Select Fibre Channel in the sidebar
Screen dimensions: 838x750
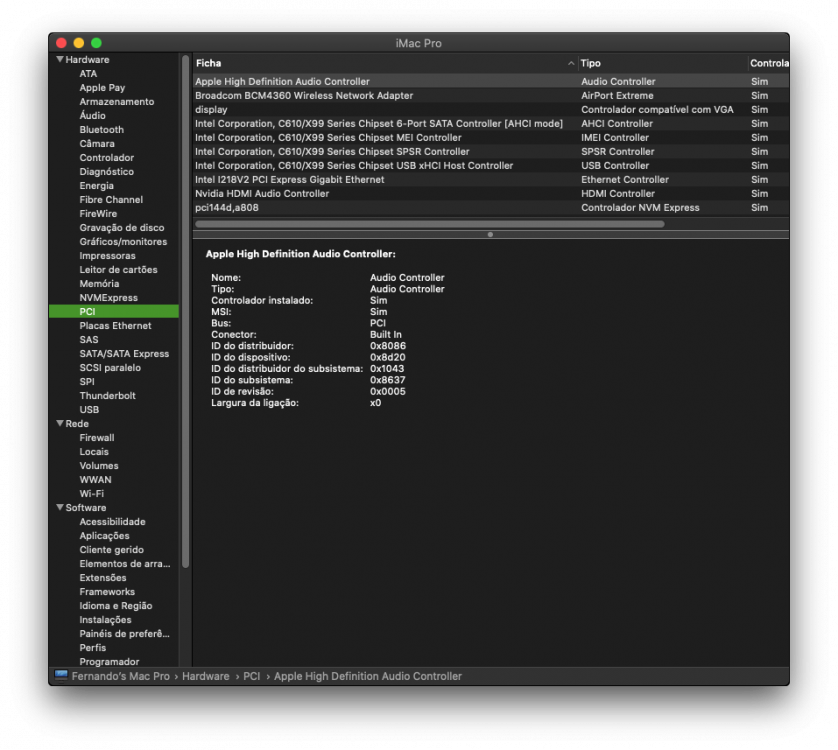click(111, 199)
